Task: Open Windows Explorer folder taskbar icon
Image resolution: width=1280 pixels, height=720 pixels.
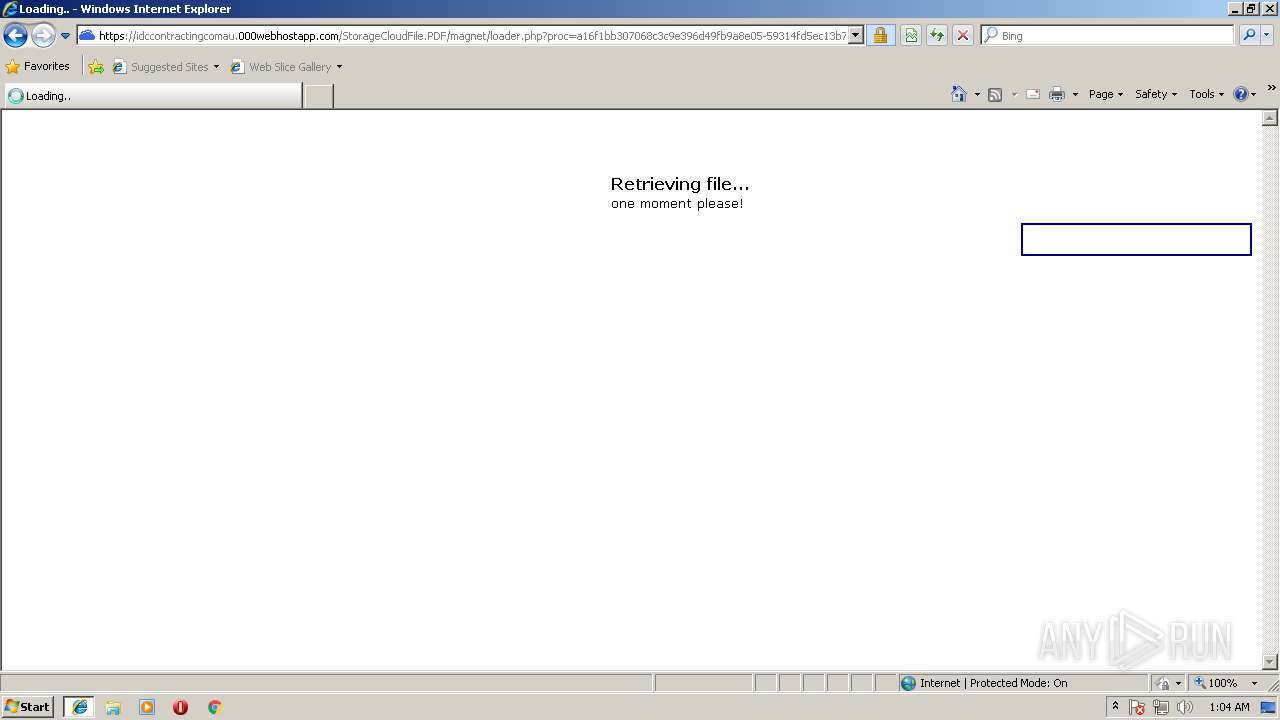Action: coord(113,707)
